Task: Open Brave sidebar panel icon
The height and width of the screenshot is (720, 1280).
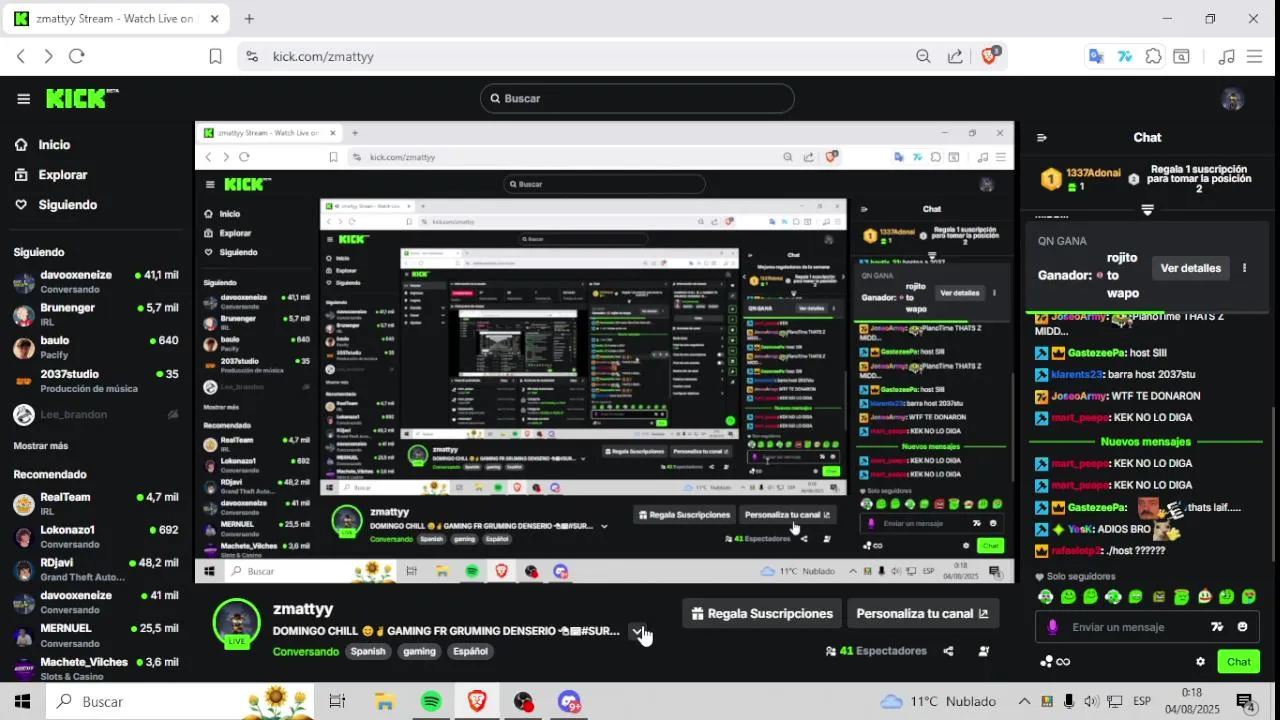Action: [x=1181, y=57]
